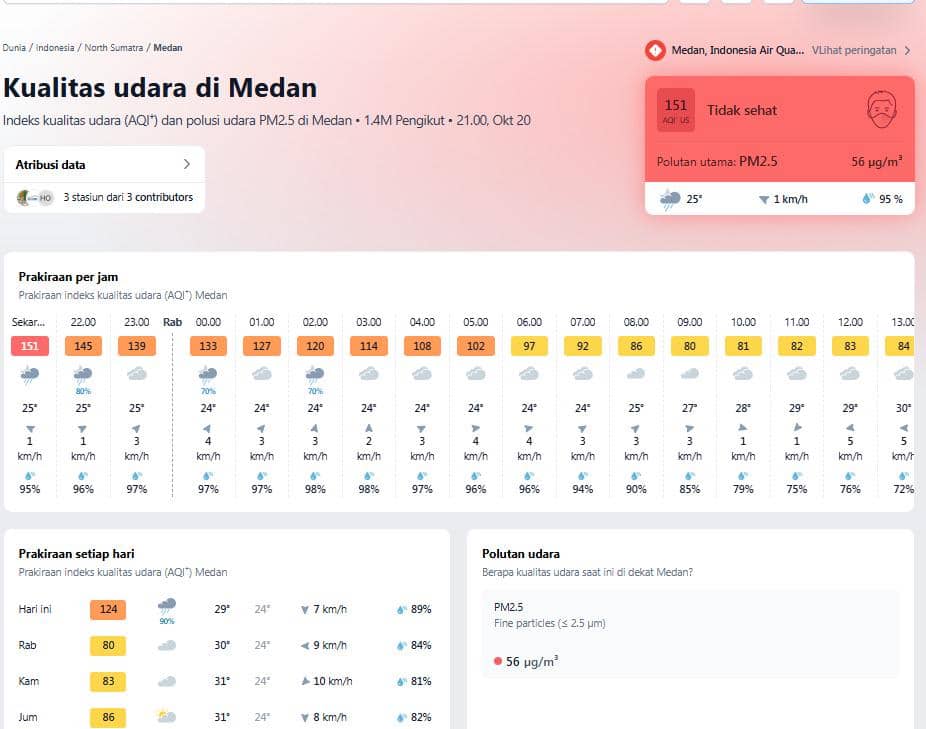Screen dimensions: 926x729
Task: Click the rain icon in the Hari ini row
Action: [167, 605]
